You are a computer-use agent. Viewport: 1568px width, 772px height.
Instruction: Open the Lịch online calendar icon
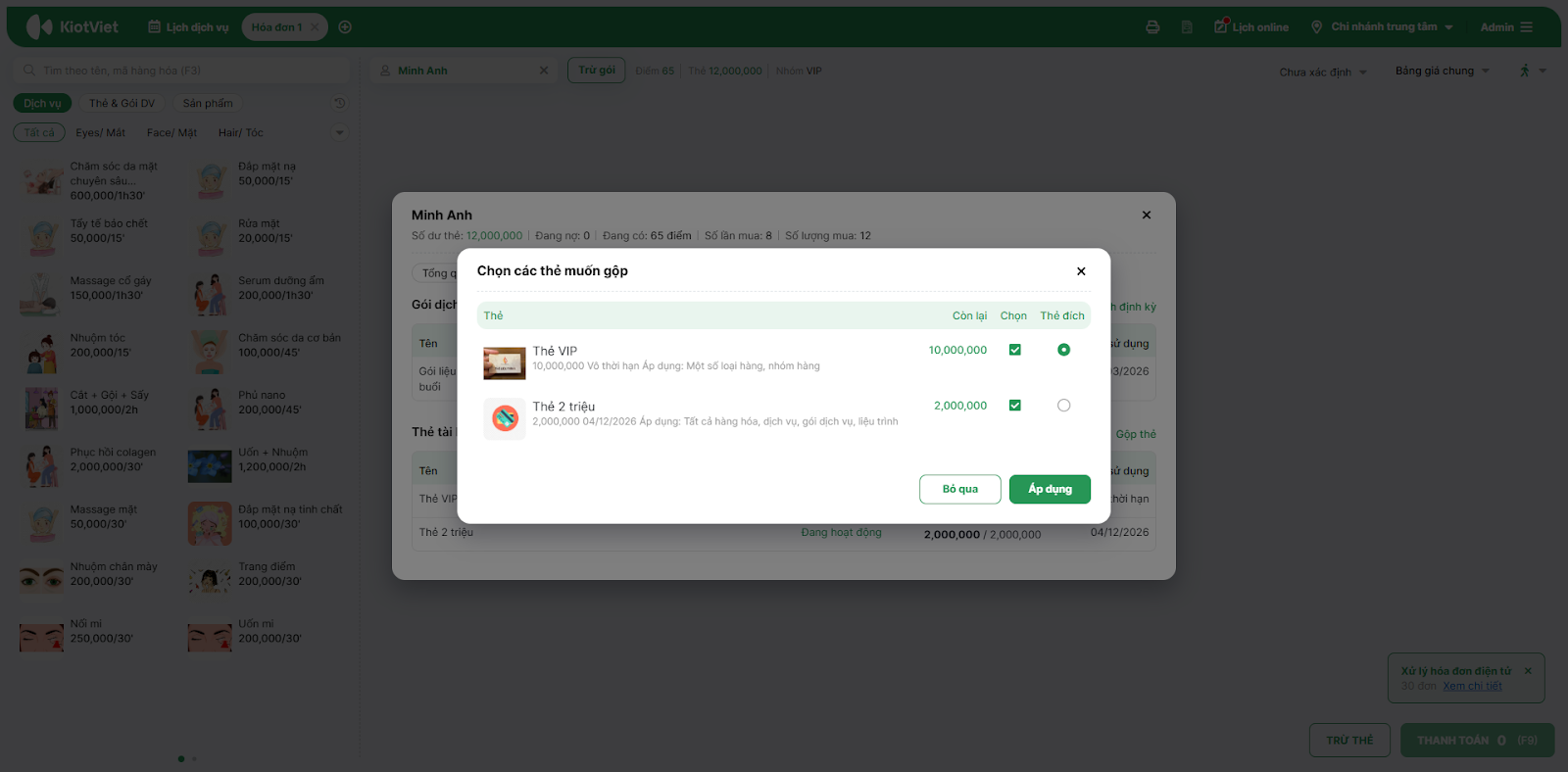point(1221,26)
